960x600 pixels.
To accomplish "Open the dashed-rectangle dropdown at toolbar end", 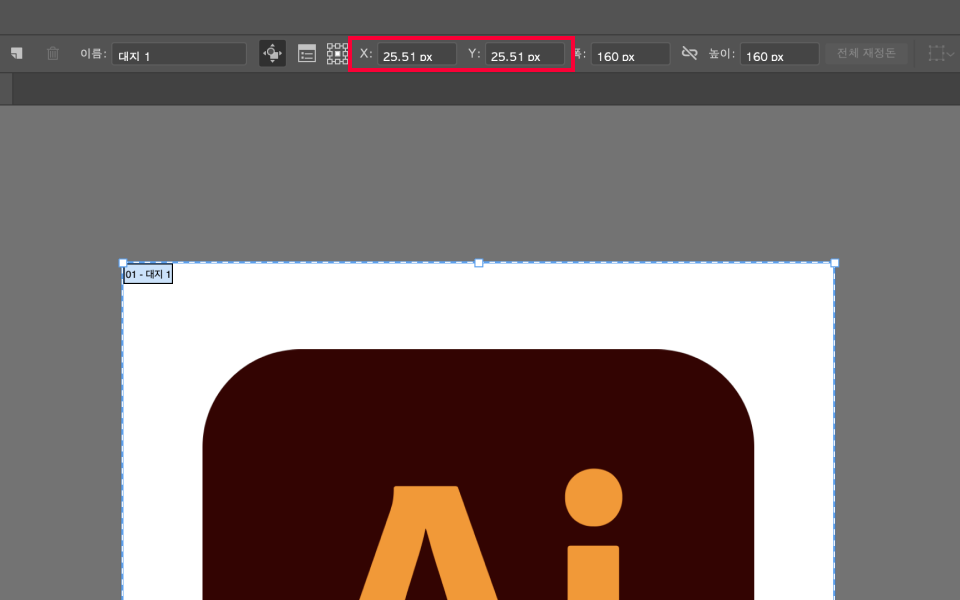I will (941, 54).
